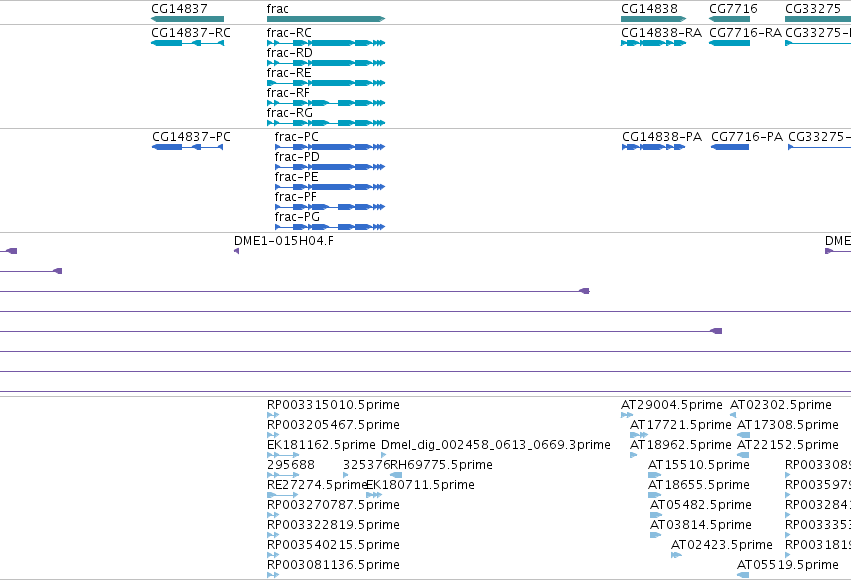851x580 pixels.
Task: Select AT02302.5prime EST label
Action: pyautogui.click(x=780, y=405)
